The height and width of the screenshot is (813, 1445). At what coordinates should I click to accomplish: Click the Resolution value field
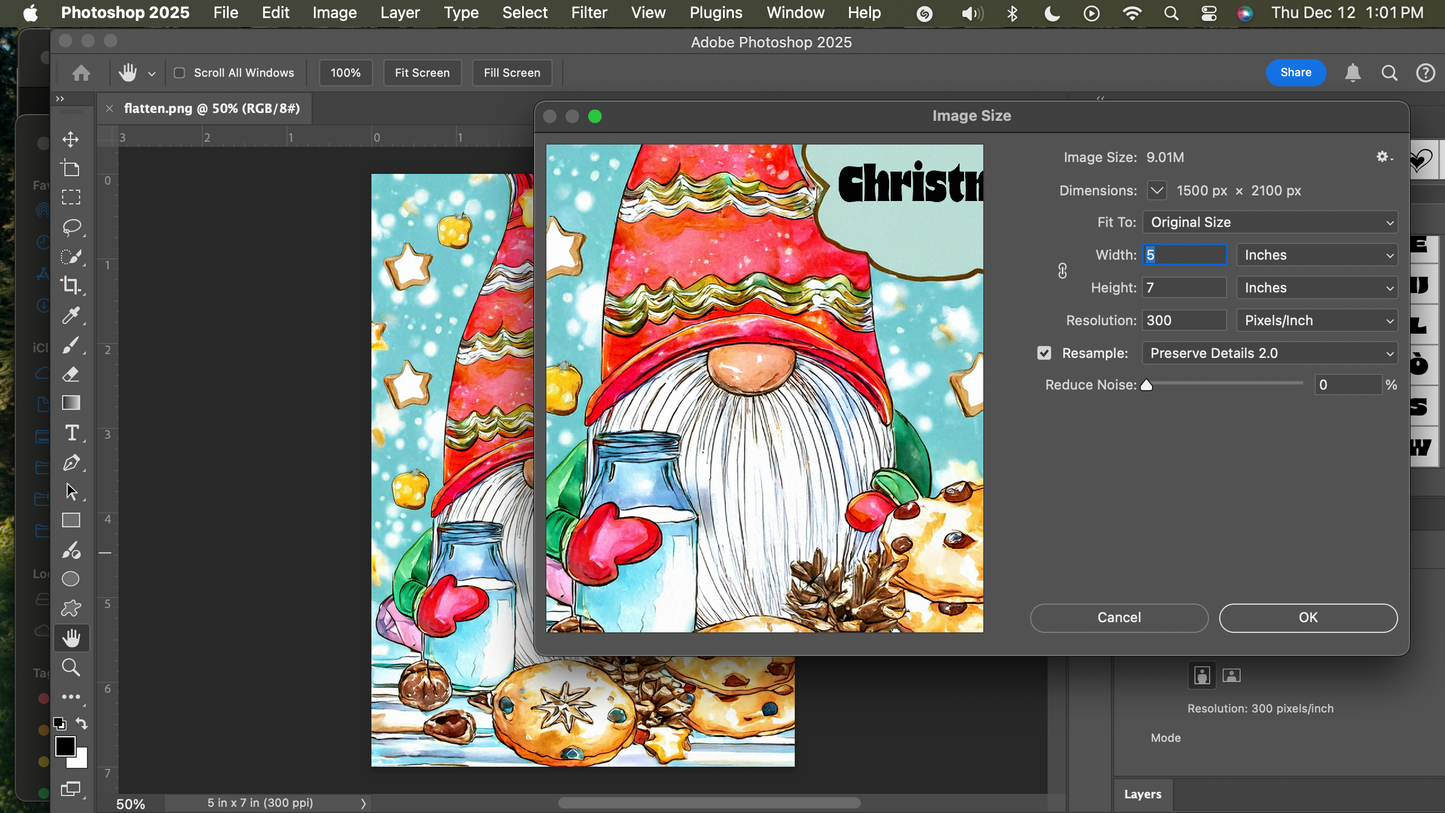click(x=1185, y=321)
